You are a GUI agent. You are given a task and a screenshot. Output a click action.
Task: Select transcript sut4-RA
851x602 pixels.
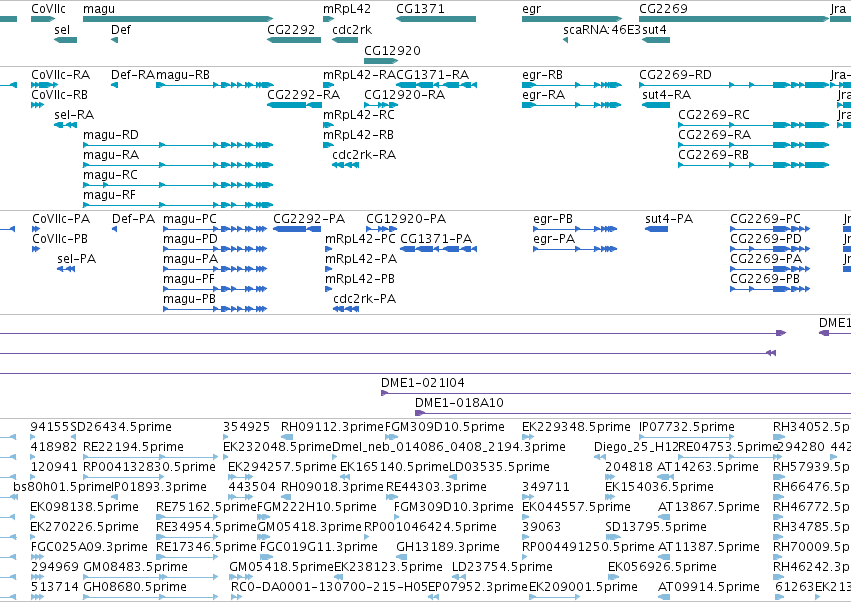tap(666, 95)
